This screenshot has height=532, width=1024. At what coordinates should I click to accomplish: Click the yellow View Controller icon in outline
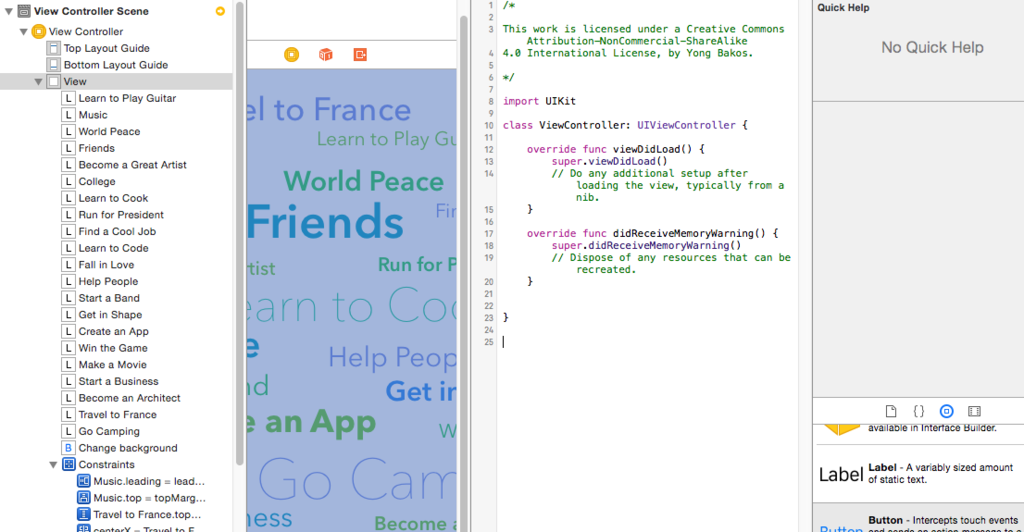click(39, 31)
